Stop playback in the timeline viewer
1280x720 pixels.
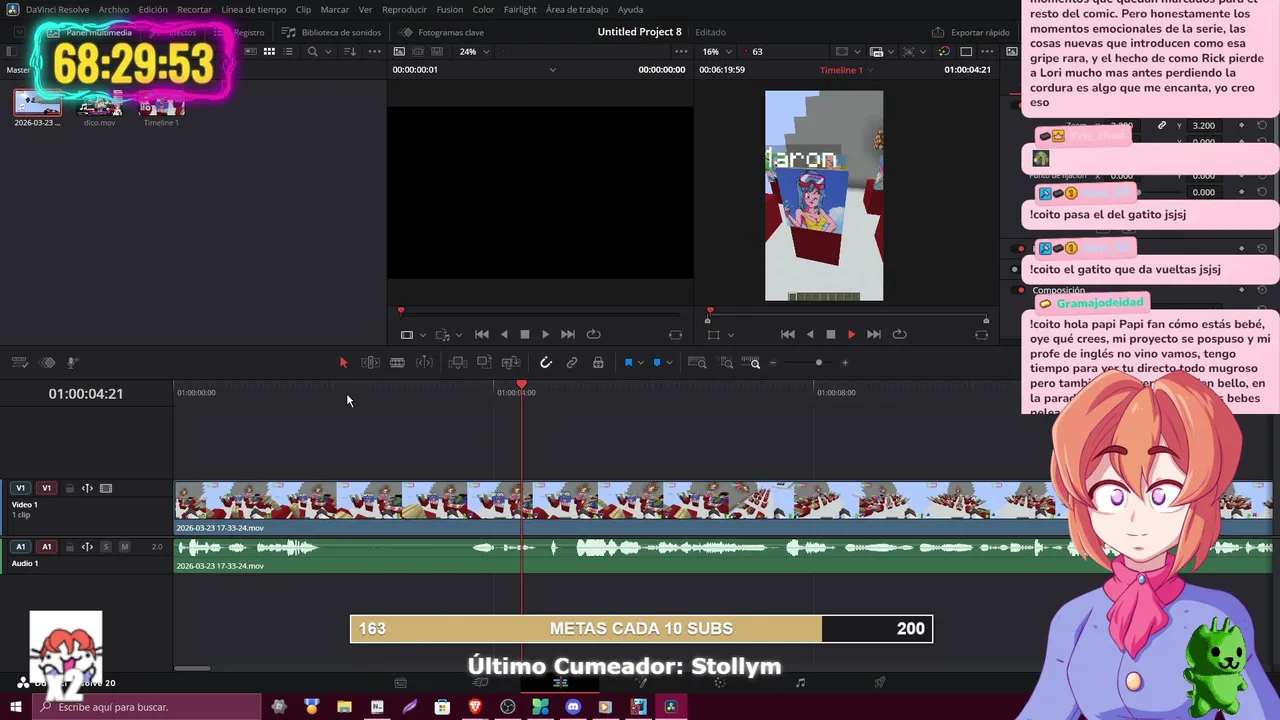[x=830, y=335]
